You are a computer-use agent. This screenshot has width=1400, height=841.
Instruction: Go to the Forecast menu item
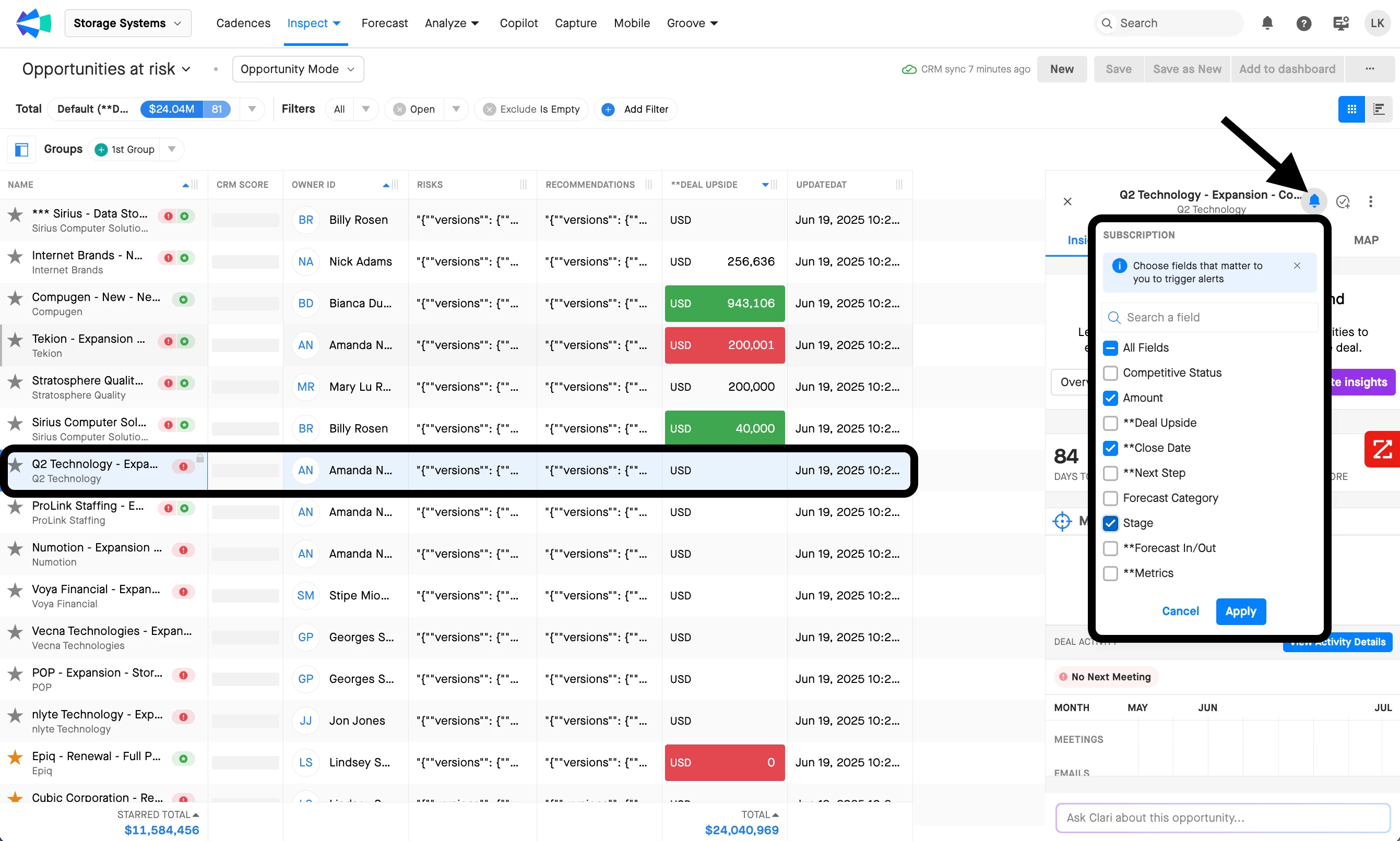coord(384,23)
